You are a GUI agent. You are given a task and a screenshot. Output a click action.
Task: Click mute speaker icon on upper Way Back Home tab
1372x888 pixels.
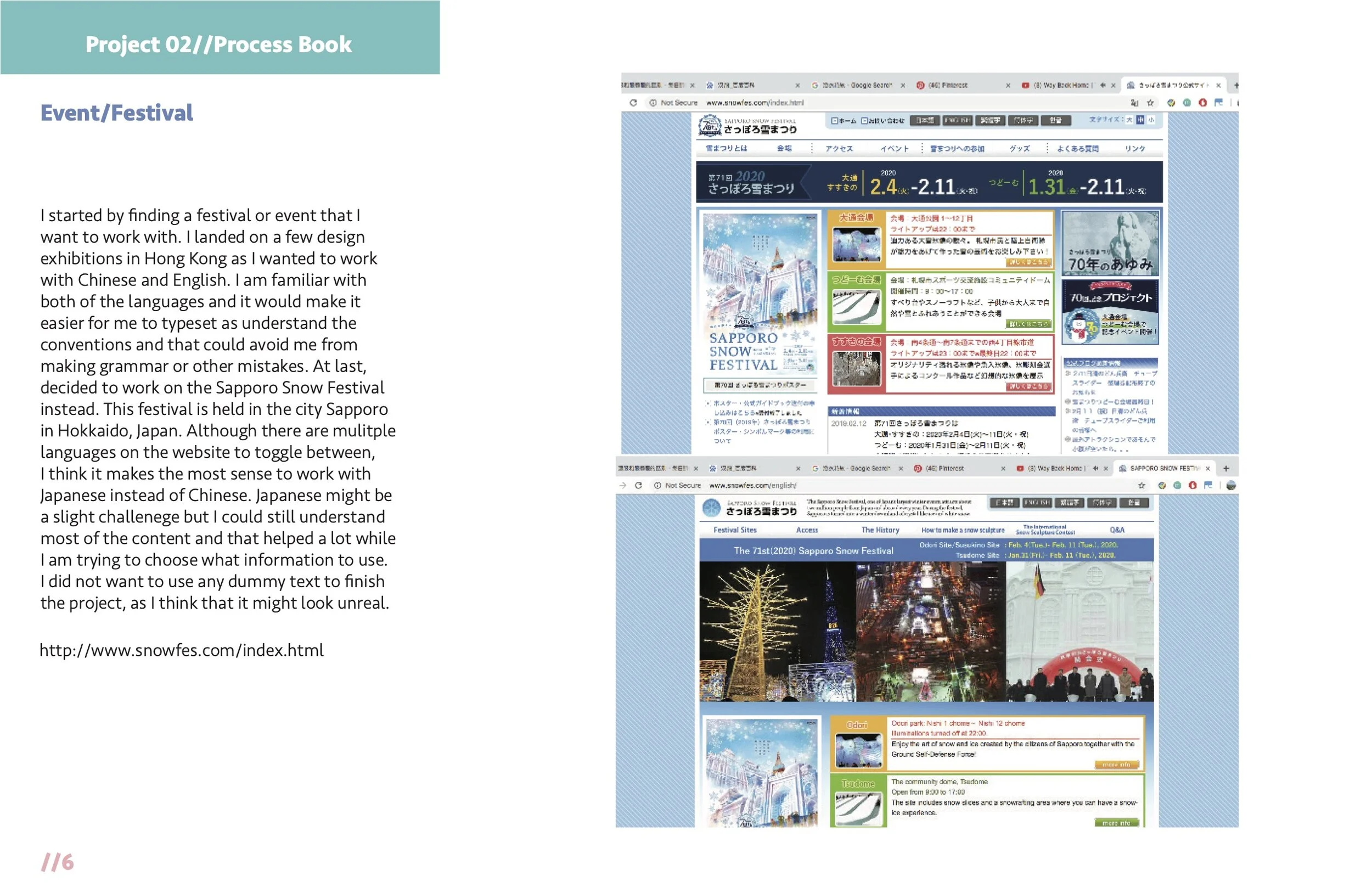tap(1103, 85)
